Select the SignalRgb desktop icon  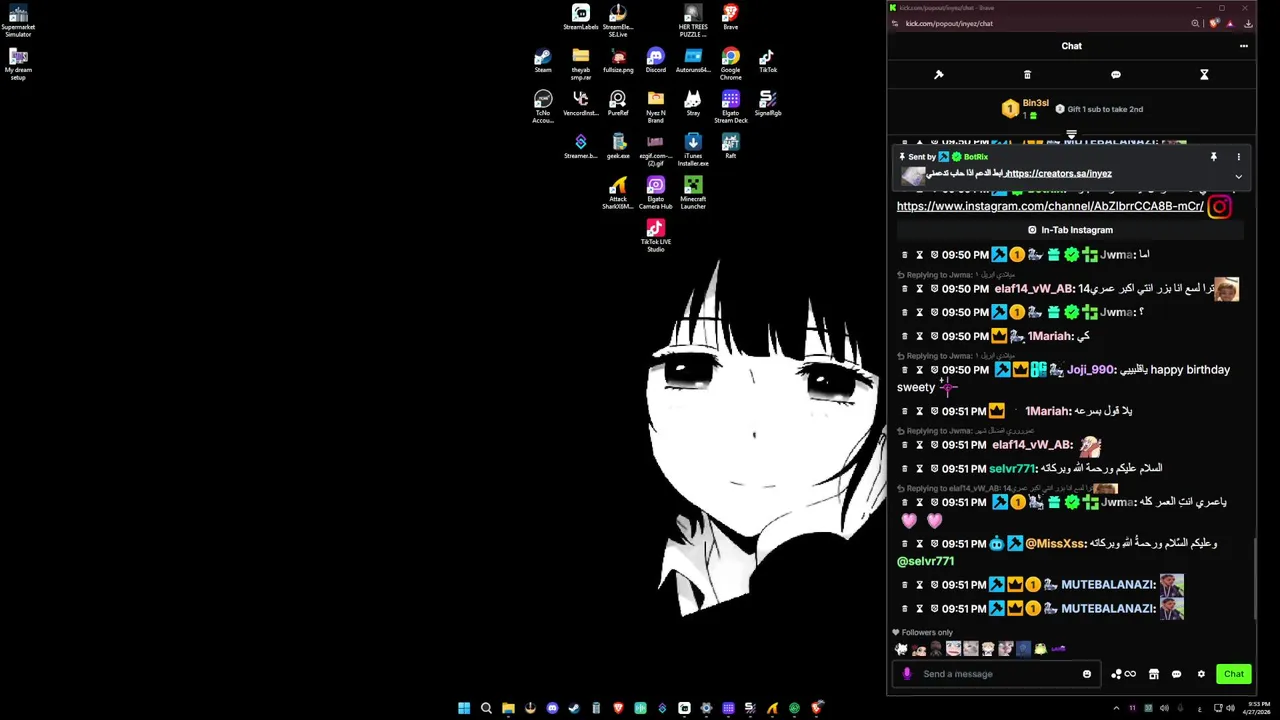[768, 104]
